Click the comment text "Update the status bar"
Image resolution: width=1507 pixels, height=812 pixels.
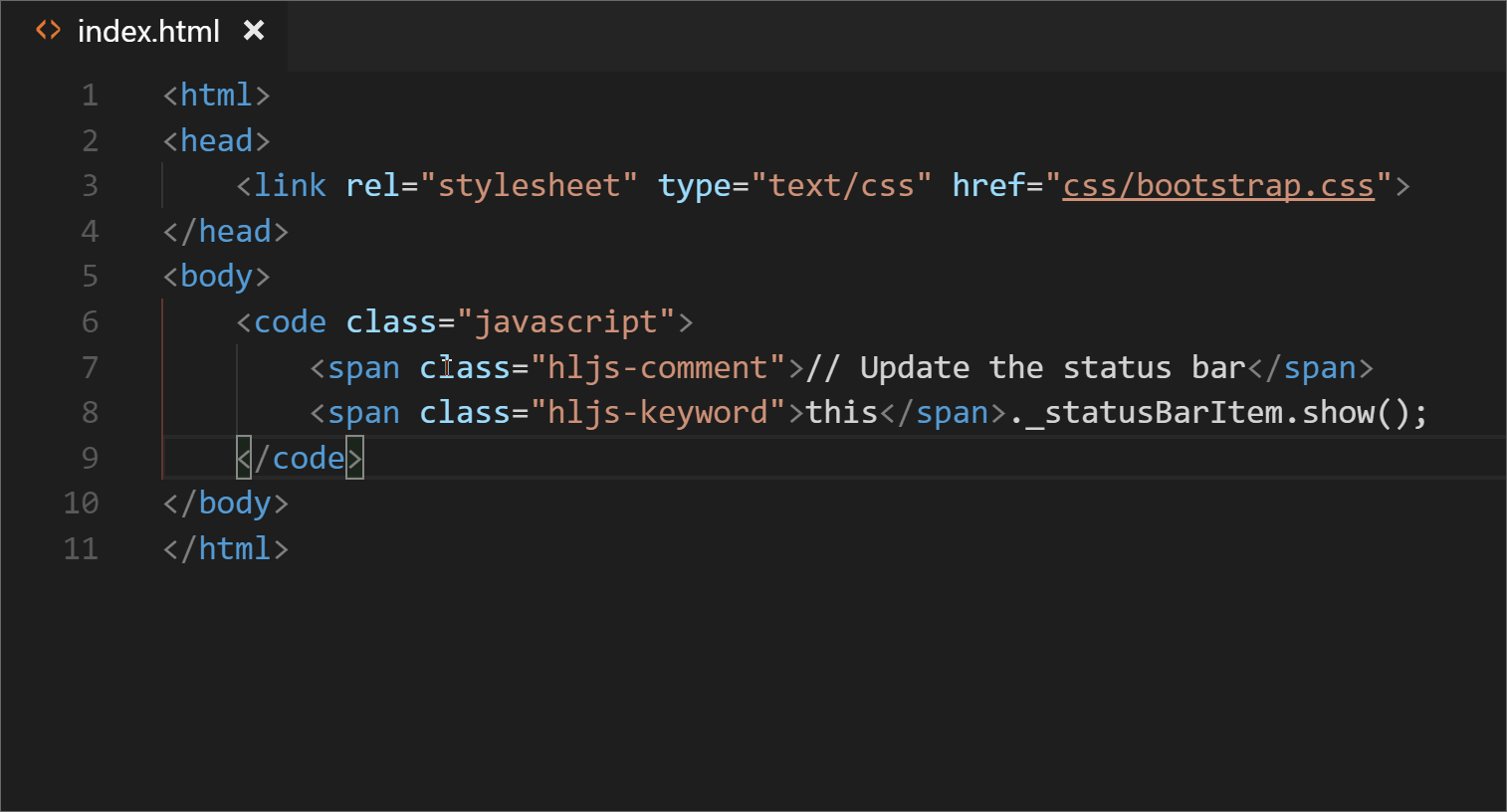(x=1053, y=367)
